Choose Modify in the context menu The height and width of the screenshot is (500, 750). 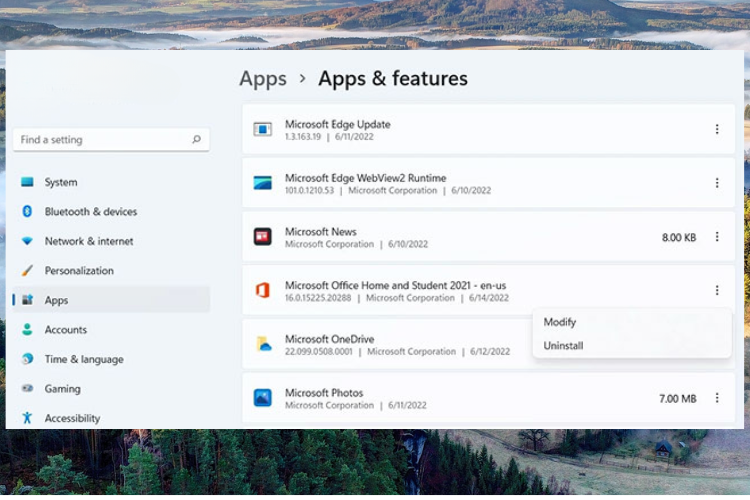pos(560,322)
